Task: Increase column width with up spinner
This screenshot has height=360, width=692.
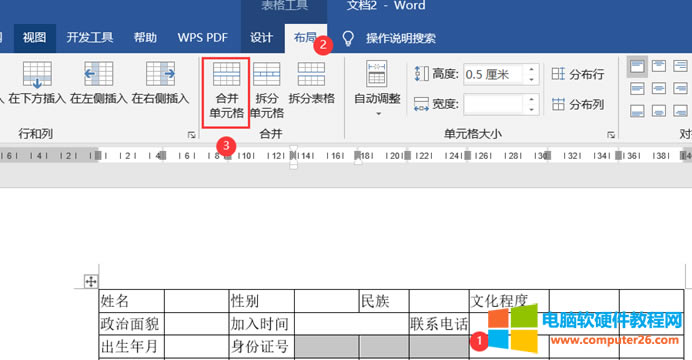Action: pyautogui.click(x=531, y=100)
